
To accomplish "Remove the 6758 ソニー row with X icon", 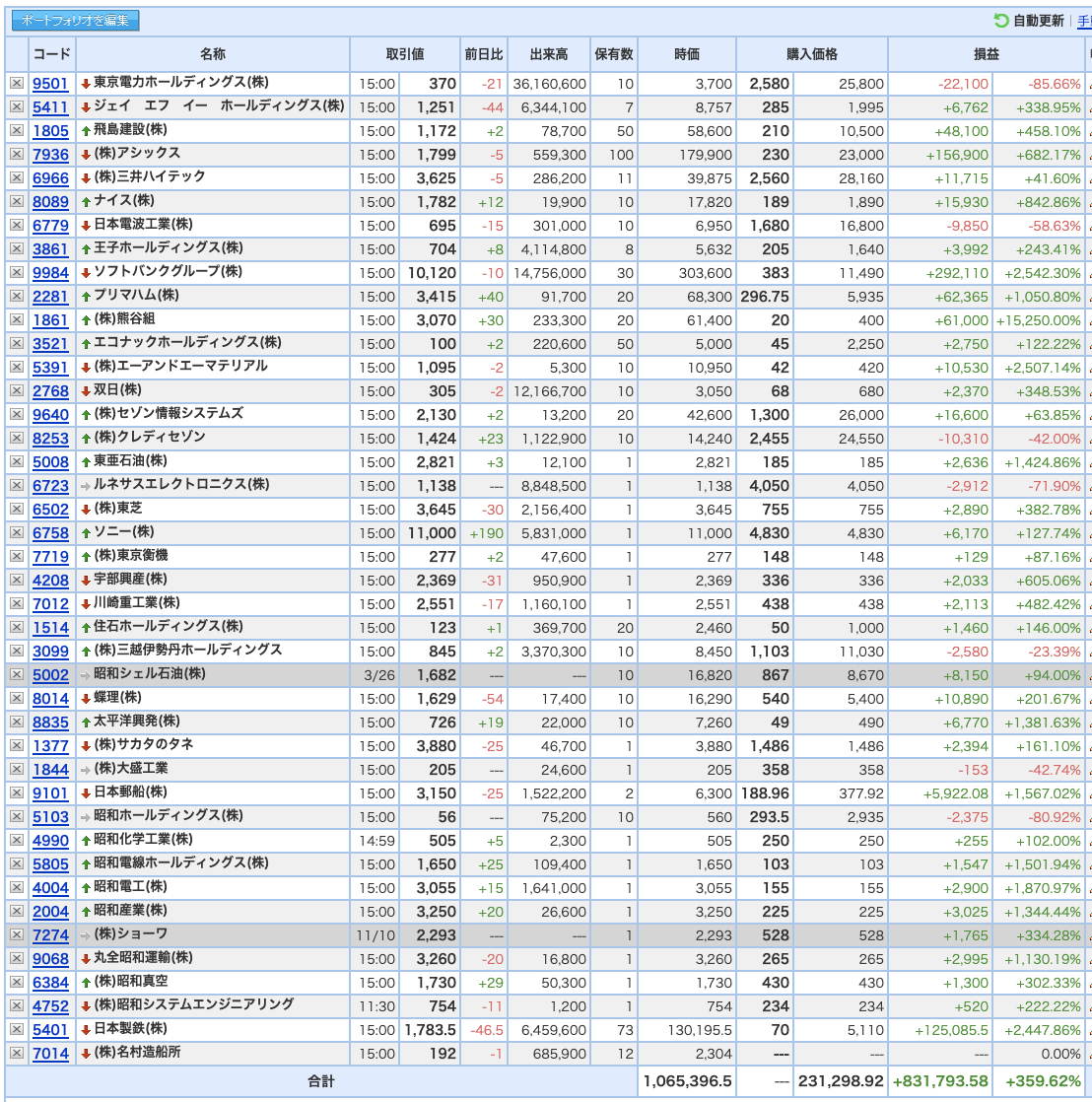I will click(17, 532).
